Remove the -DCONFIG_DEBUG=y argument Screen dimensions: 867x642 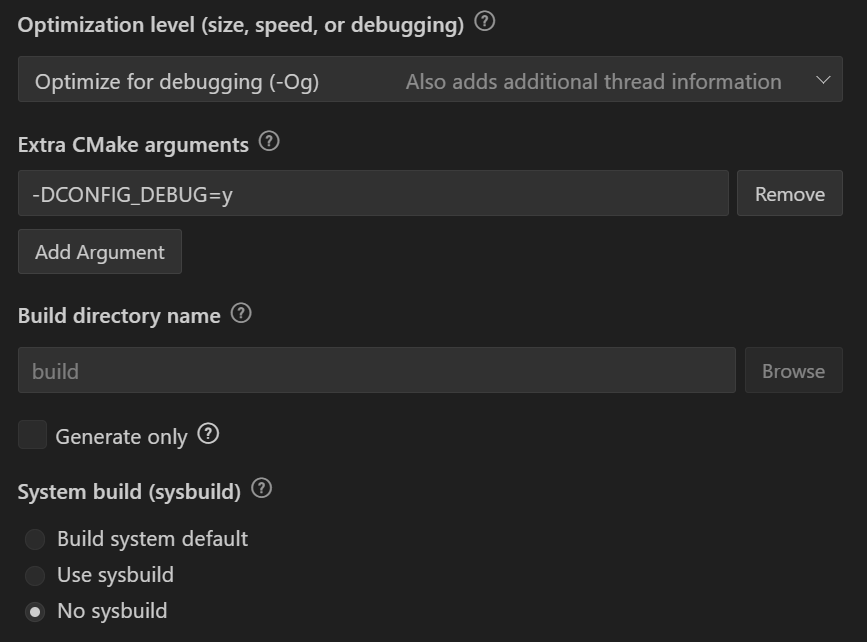789,193
